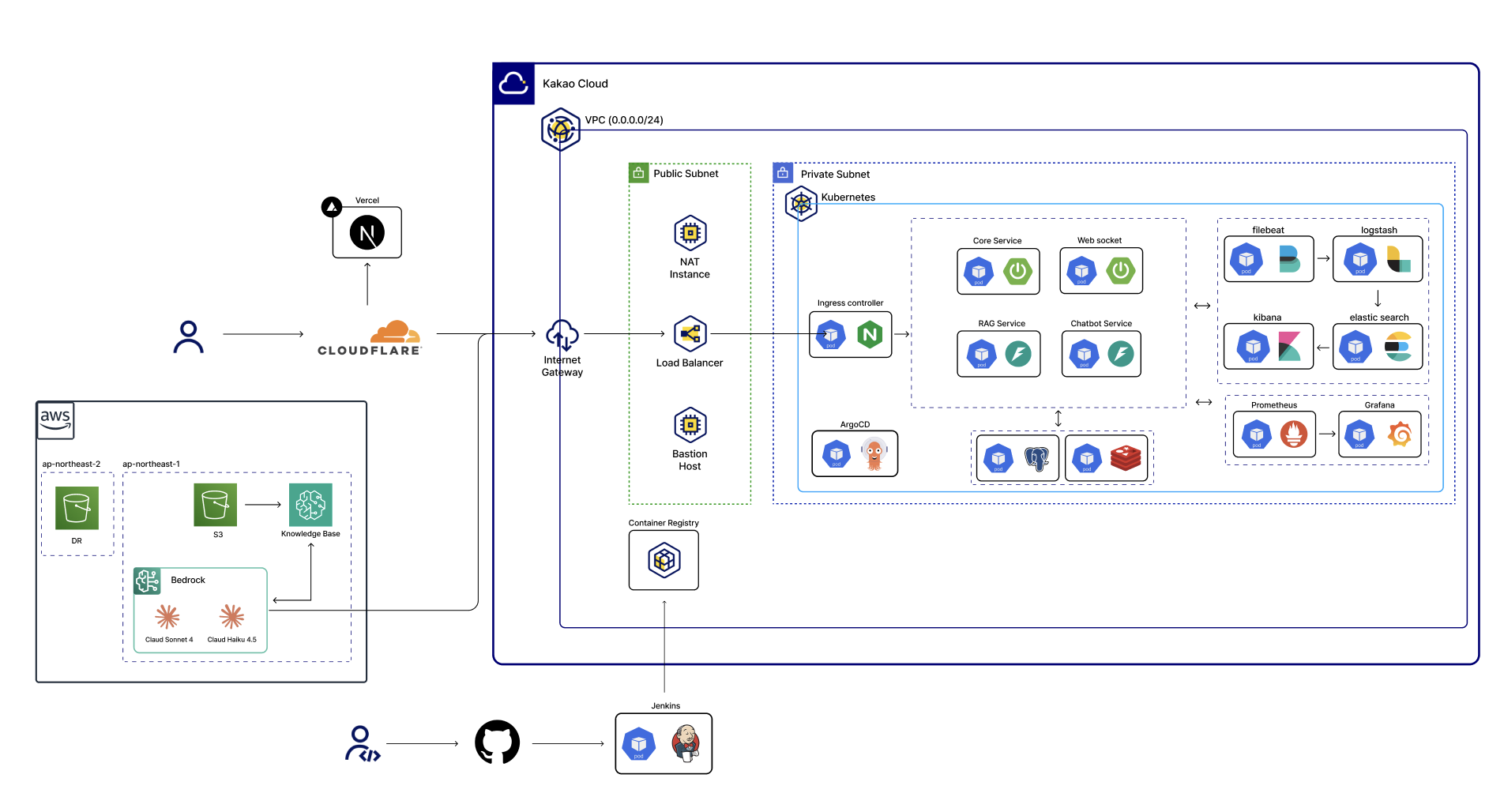Select the Jenkins butler icon
This screenshot has height=812, width=1504.
point(686,743)
